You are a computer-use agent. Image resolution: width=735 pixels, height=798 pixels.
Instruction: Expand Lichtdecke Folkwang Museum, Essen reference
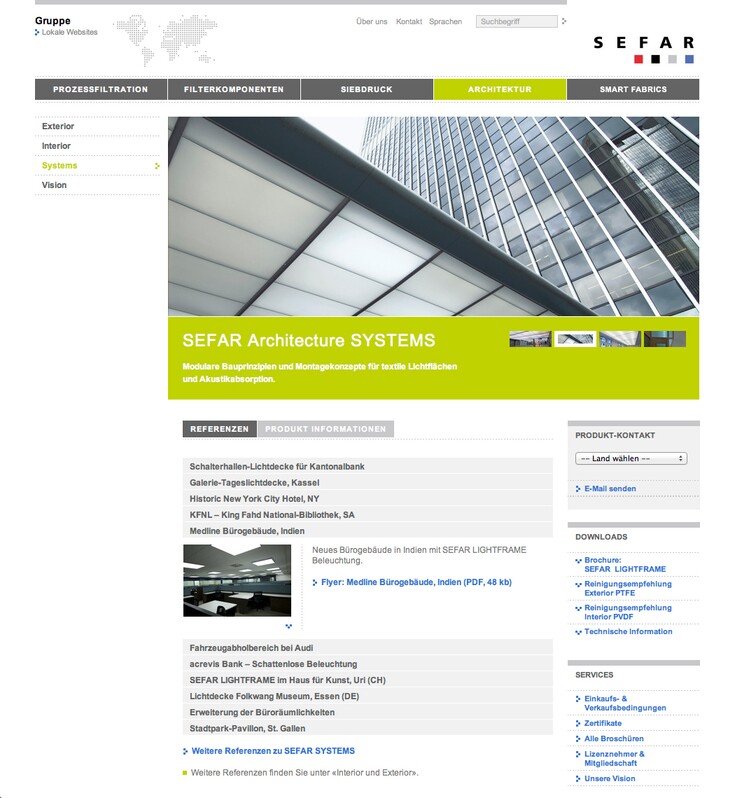[x=368, y=696]
